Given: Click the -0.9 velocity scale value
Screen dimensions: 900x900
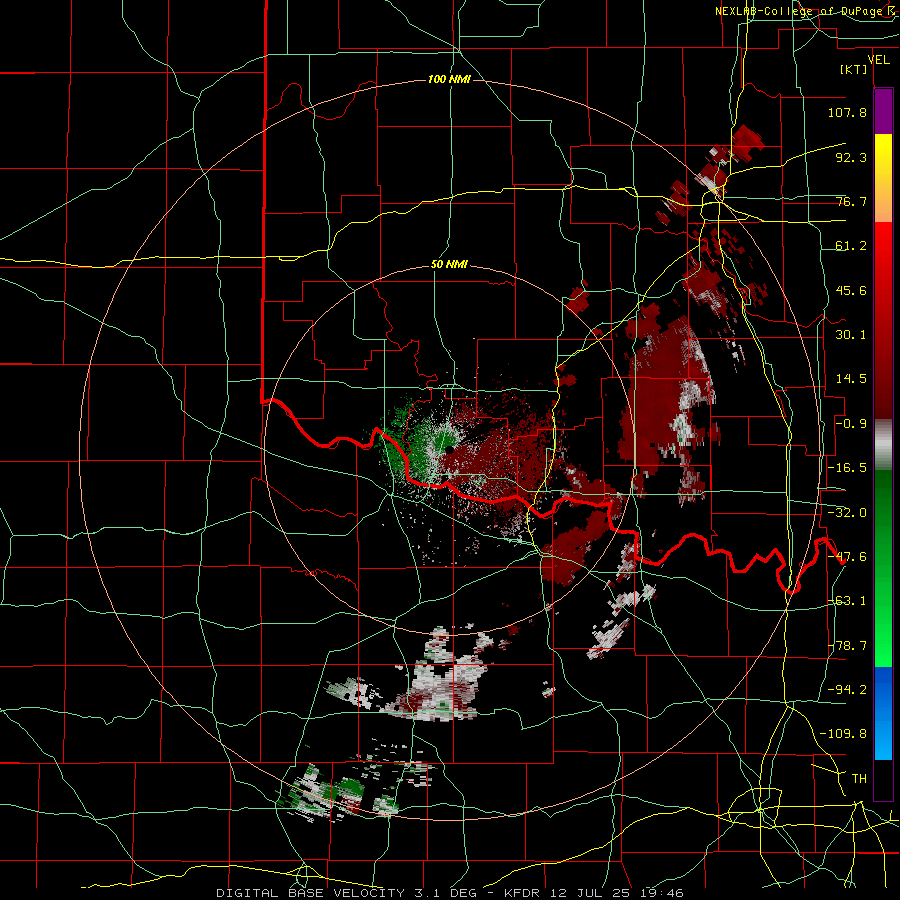Looking at the screenshot, I should tap(851, 424).
